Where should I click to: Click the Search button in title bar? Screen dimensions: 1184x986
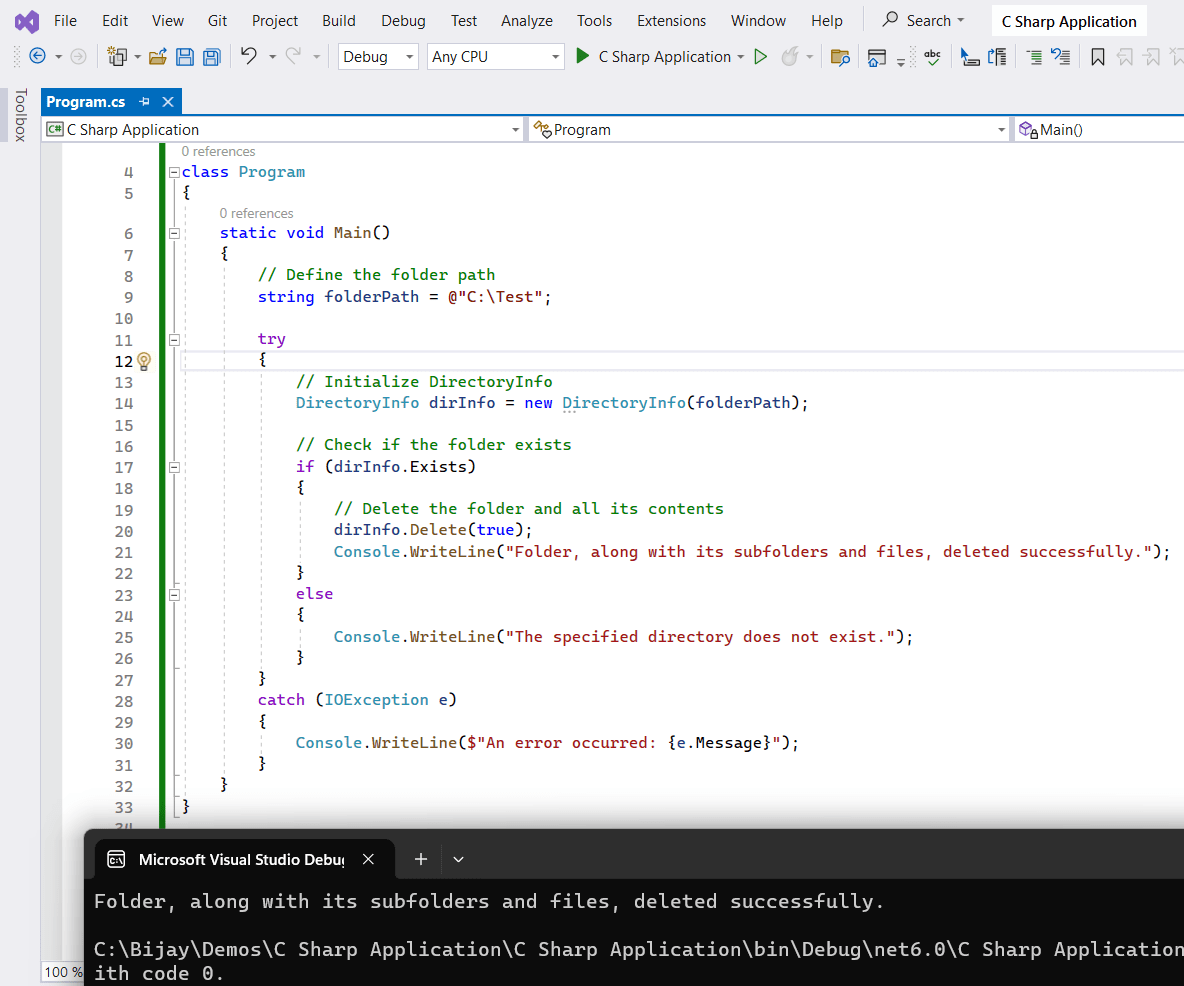(x=923, y=21)
